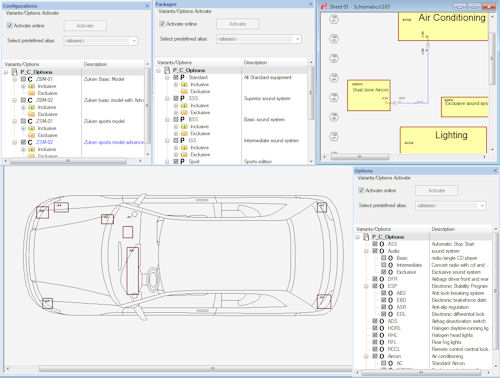Click the C icon beside ZSM-01
This screenshot has height=378, width=500.
tap(30, 121)
